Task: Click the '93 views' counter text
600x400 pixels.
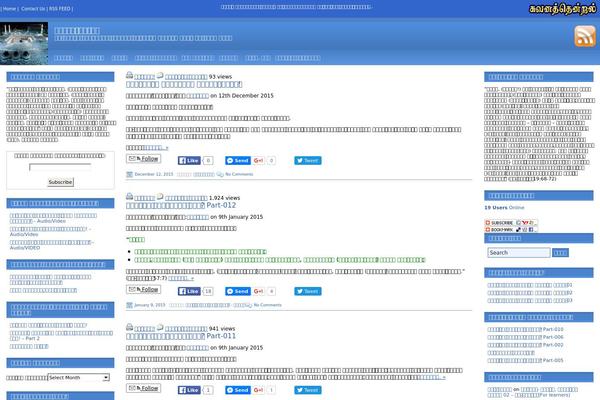Action: pos(220,77)
